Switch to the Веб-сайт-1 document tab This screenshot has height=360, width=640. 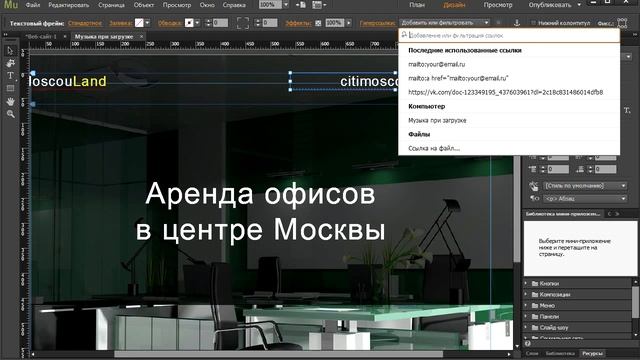tap(41, 37)
